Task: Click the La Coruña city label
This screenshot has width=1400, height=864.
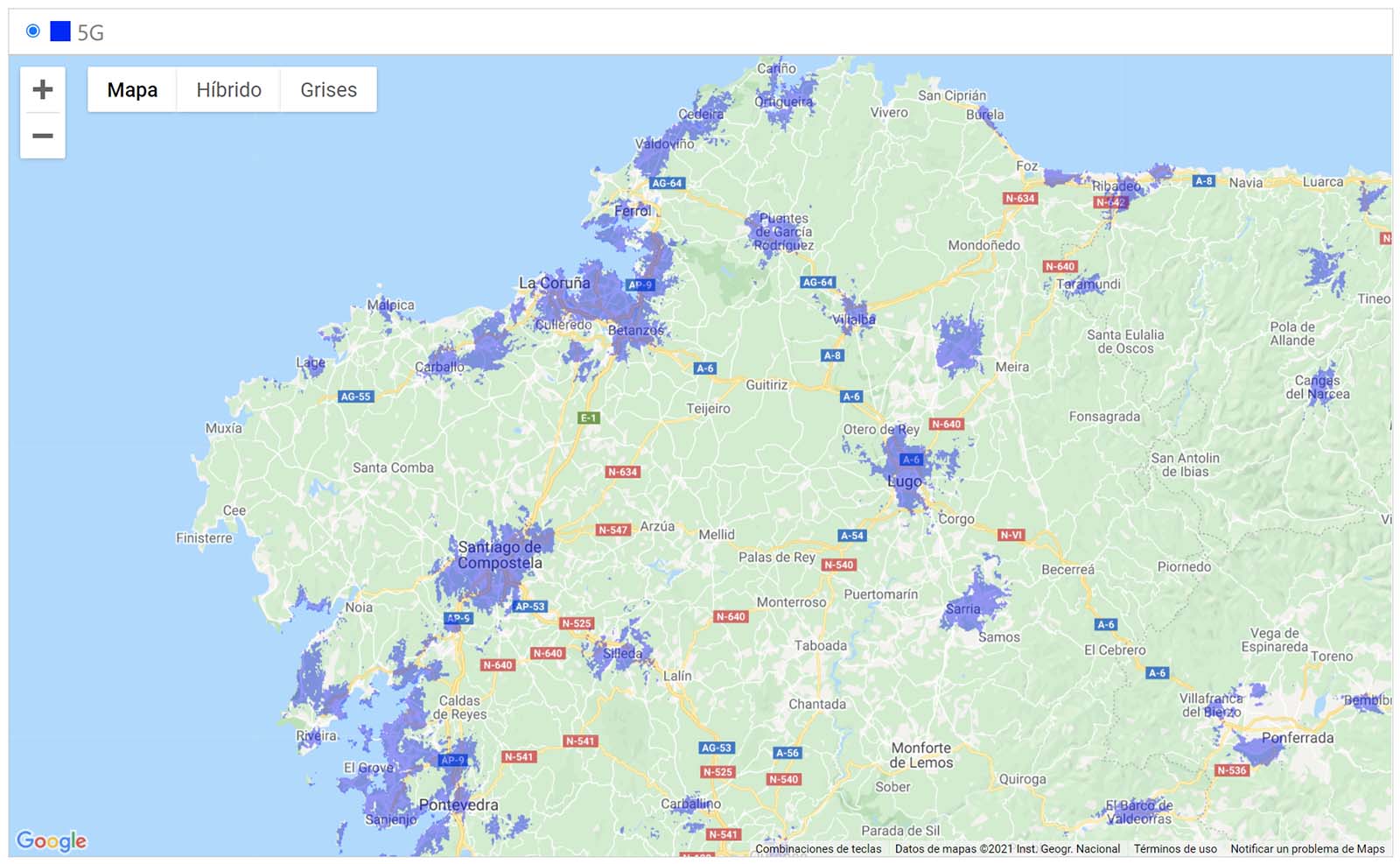Action: [x=554, y=283]
